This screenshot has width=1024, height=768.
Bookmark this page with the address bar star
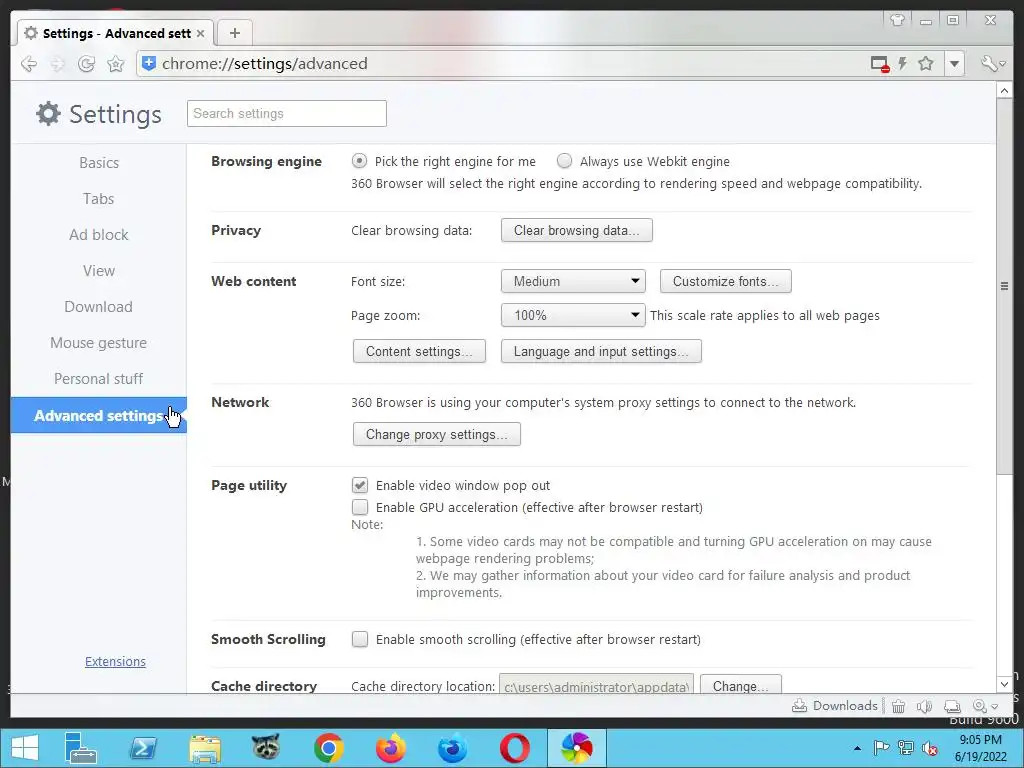click(x=925, y=63)
